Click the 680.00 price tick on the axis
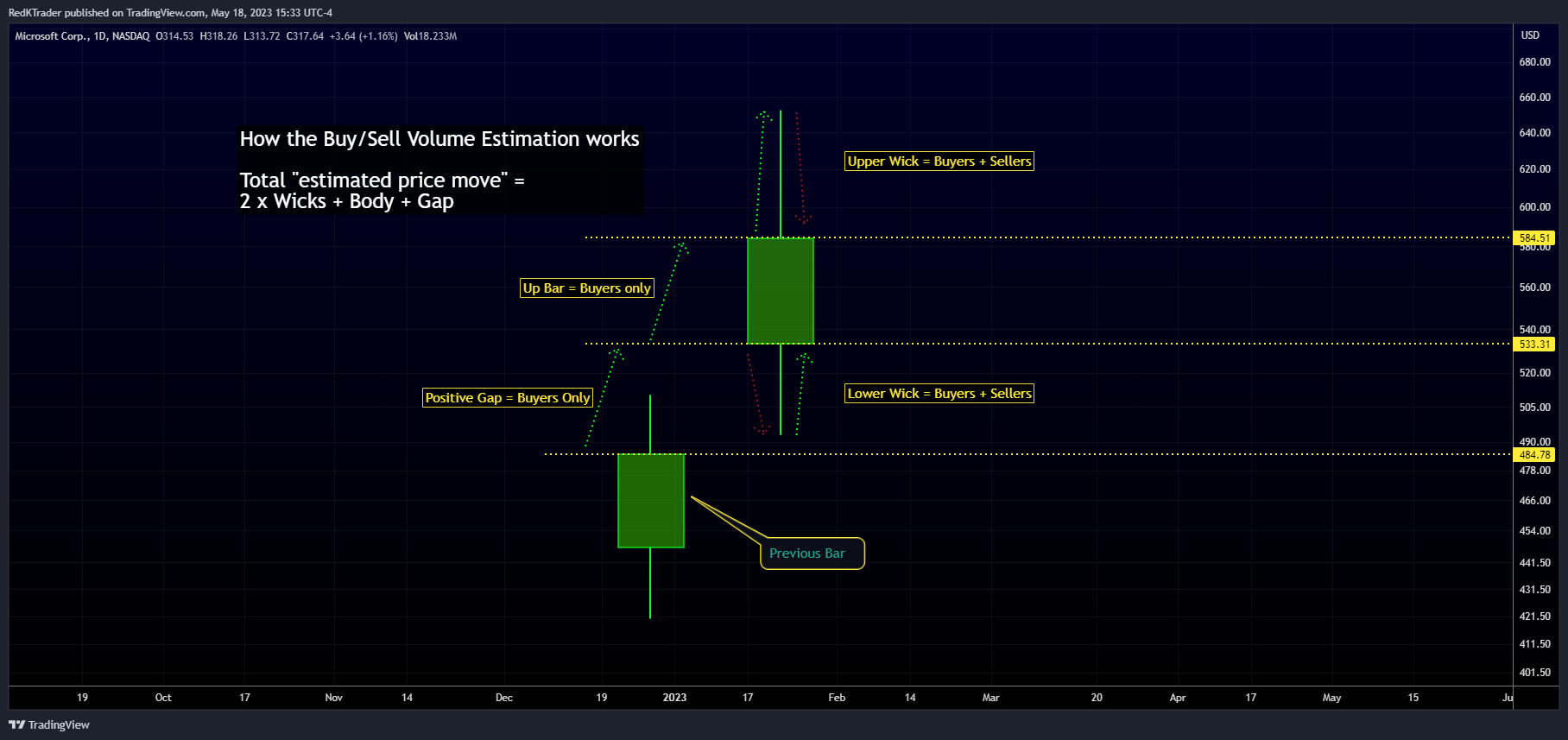 (x=1534, y=62)
